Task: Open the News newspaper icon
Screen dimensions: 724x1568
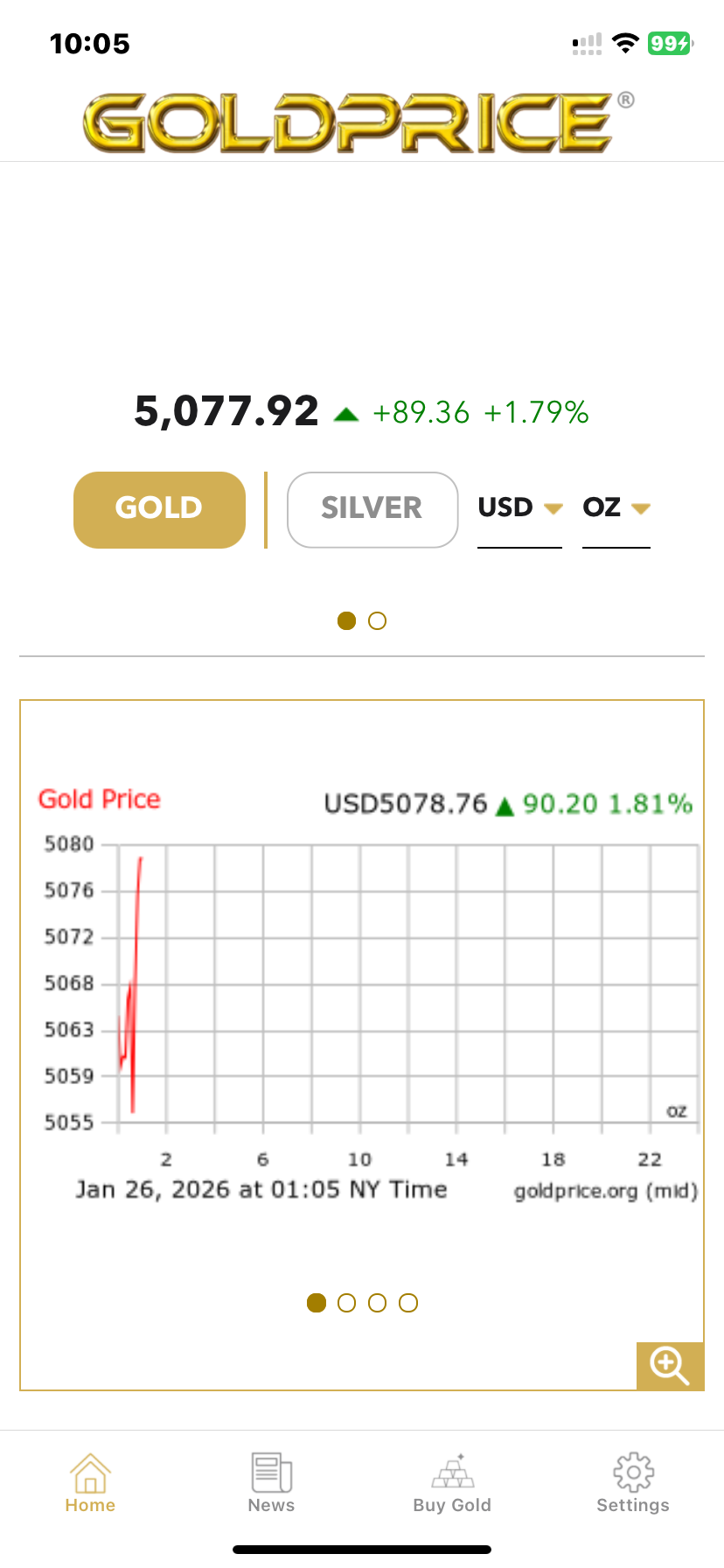Action: pyautogui.click(x=271, y=1473)
